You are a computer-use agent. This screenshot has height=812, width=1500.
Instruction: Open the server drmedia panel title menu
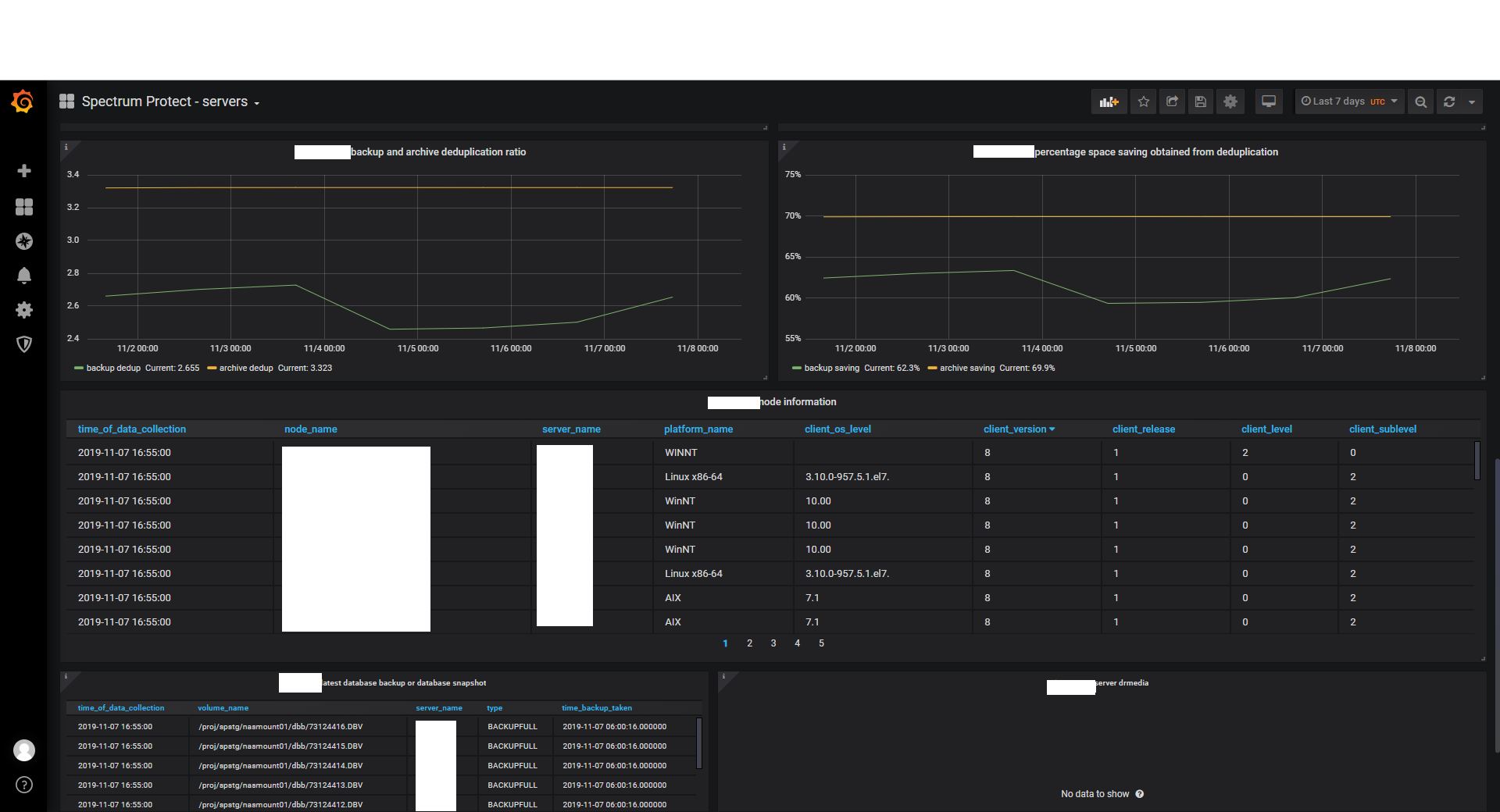click(1122, 683)
